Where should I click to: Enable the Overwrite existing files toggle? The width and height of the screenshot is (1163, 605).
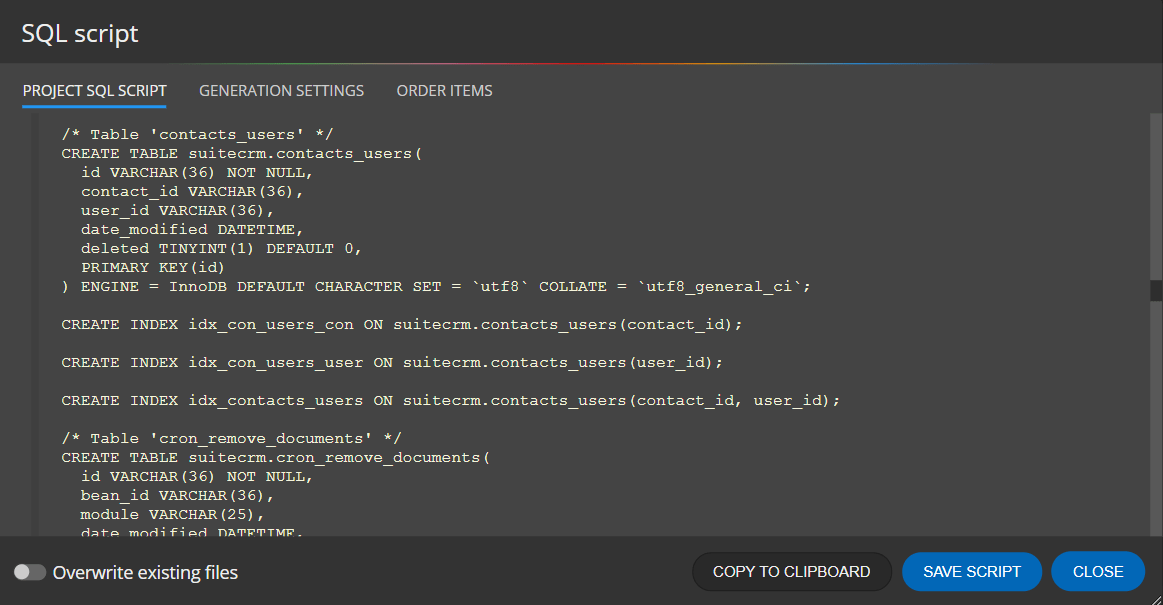click(x=30, y=572)
